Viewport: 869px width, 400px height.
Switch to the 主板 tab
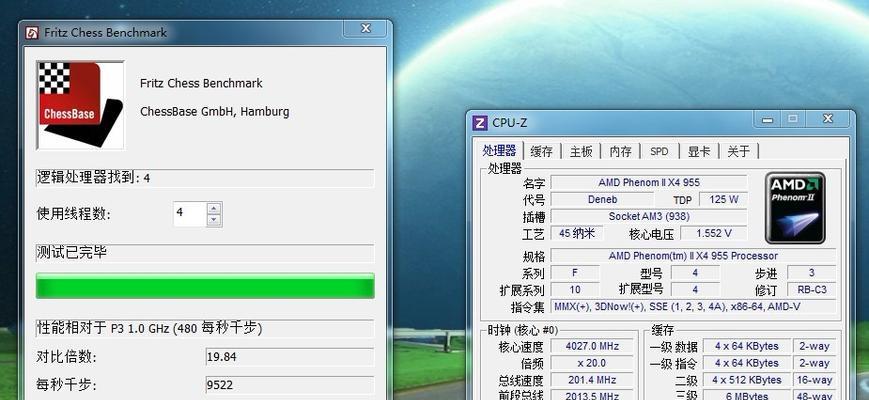[x=581, y=152]
